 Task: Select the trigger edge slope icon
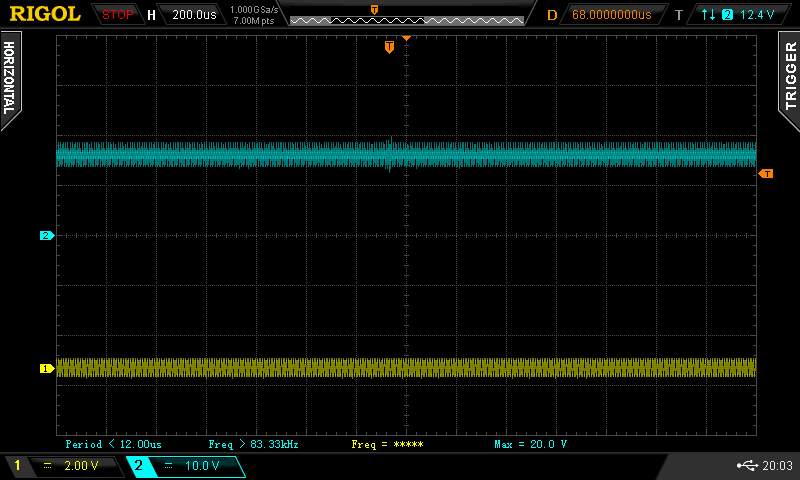[x=709, y=15]
